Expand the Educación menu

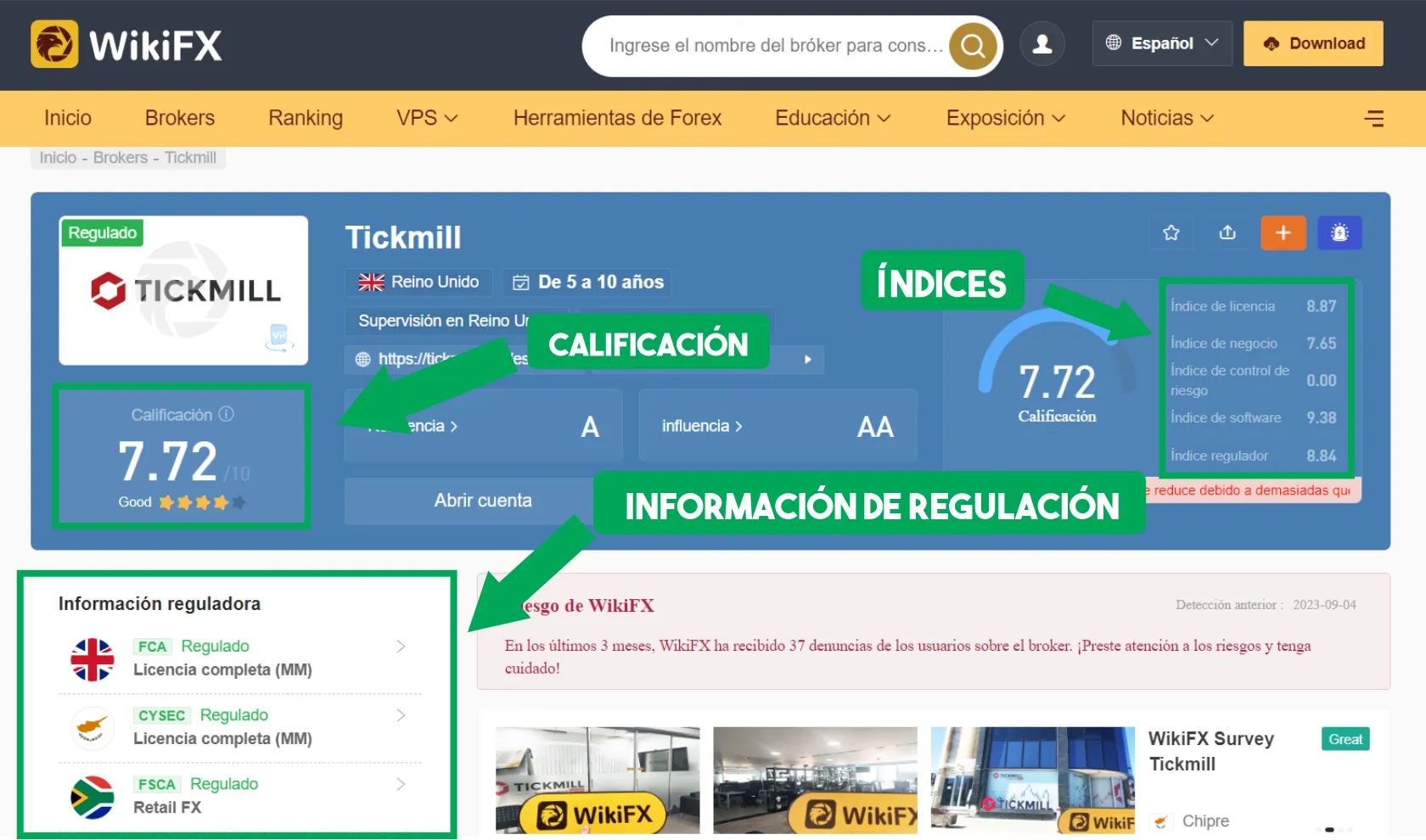click(x=833, y=118)
